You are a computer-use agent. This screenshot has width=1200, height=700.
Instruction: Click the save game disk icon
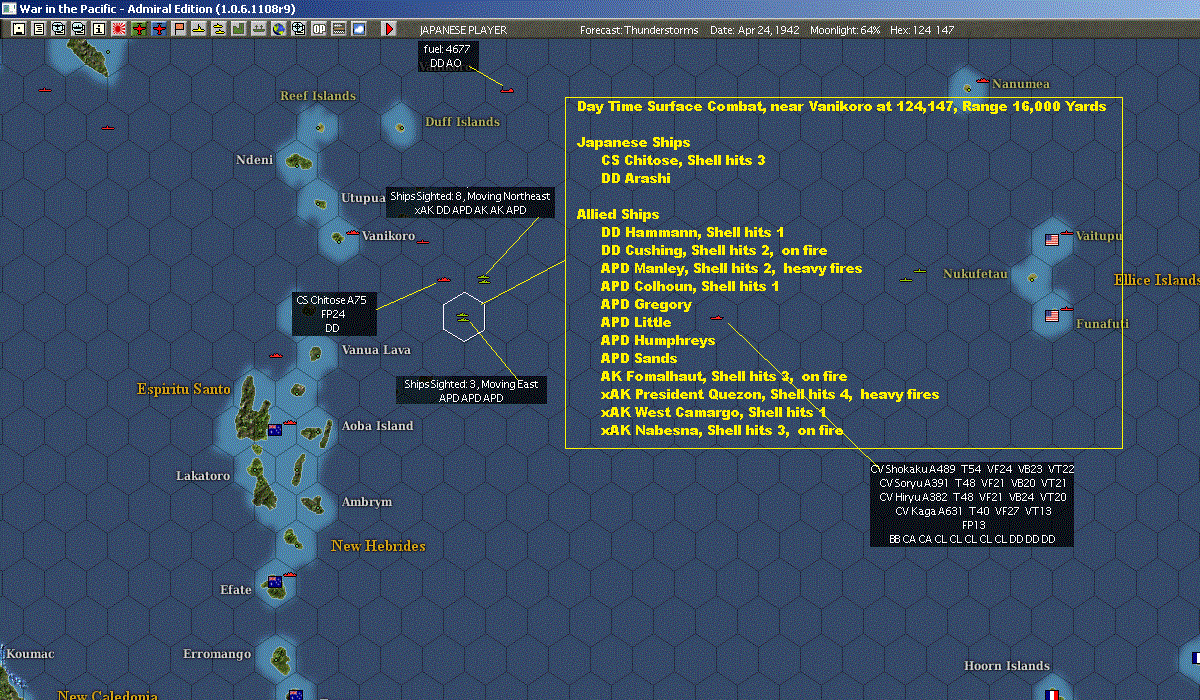(x=18, y=29)
